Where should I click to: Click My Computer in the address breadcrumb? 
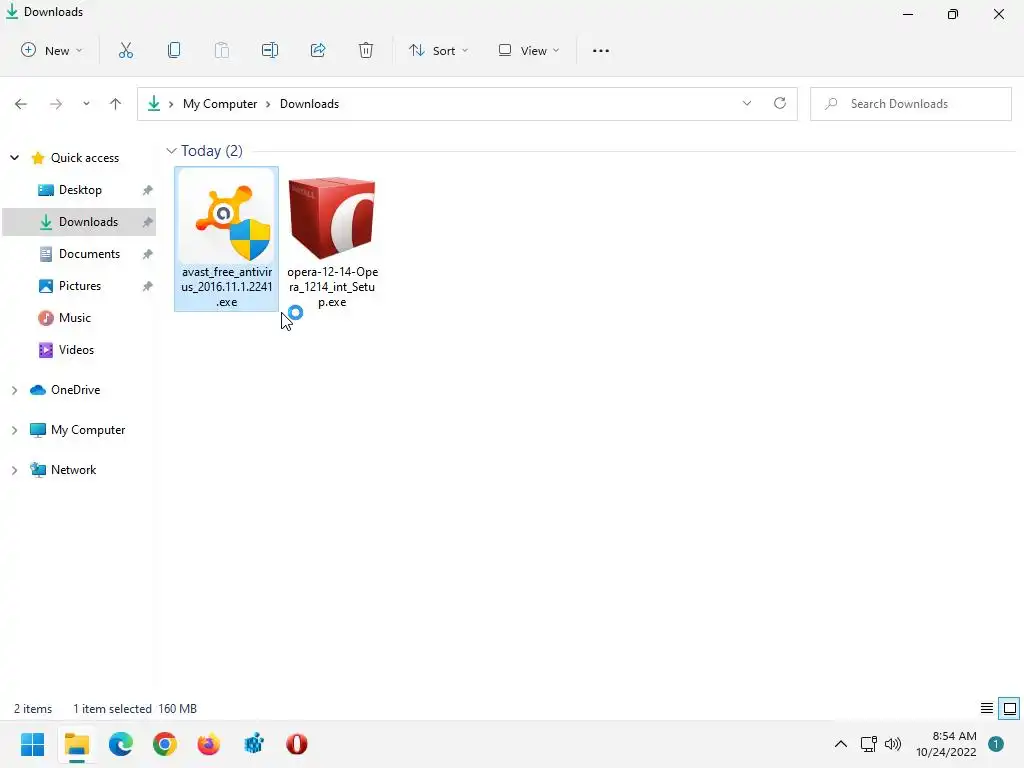[x=220, y=104]
